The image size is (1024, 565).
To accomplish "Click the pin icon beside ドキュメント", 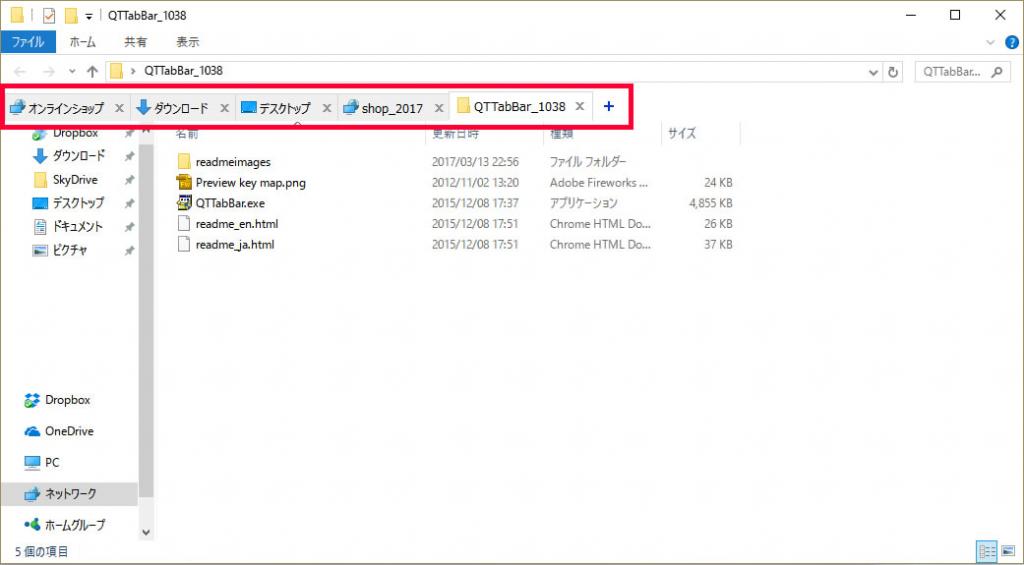I will point(129,227).
